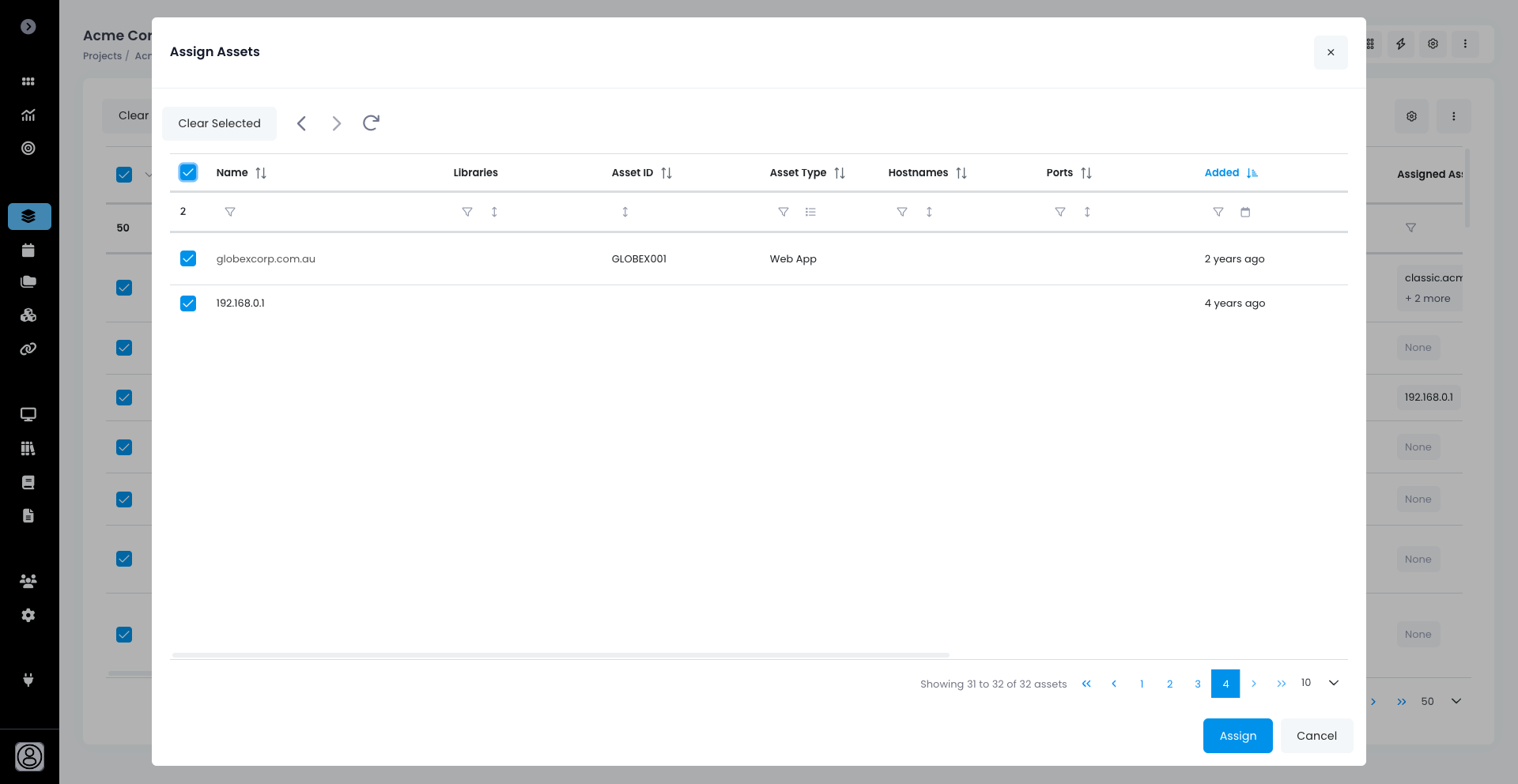Image resolution: width=1518 pixels, height=784 pixels.
Task: Open the Name column filter icon
Action: click(230, 212)
